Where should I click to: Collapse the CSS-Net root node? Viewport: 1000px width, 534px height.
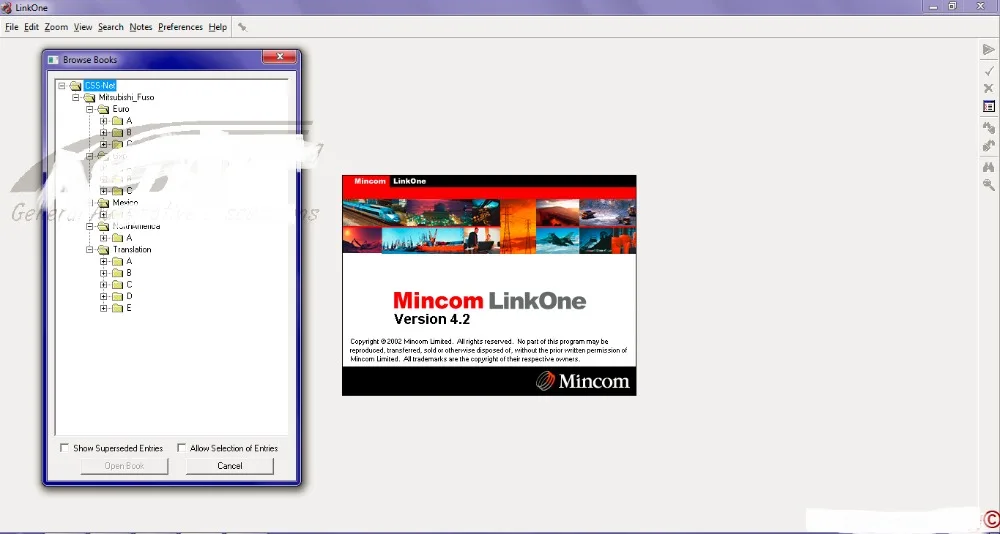(62, 85)
